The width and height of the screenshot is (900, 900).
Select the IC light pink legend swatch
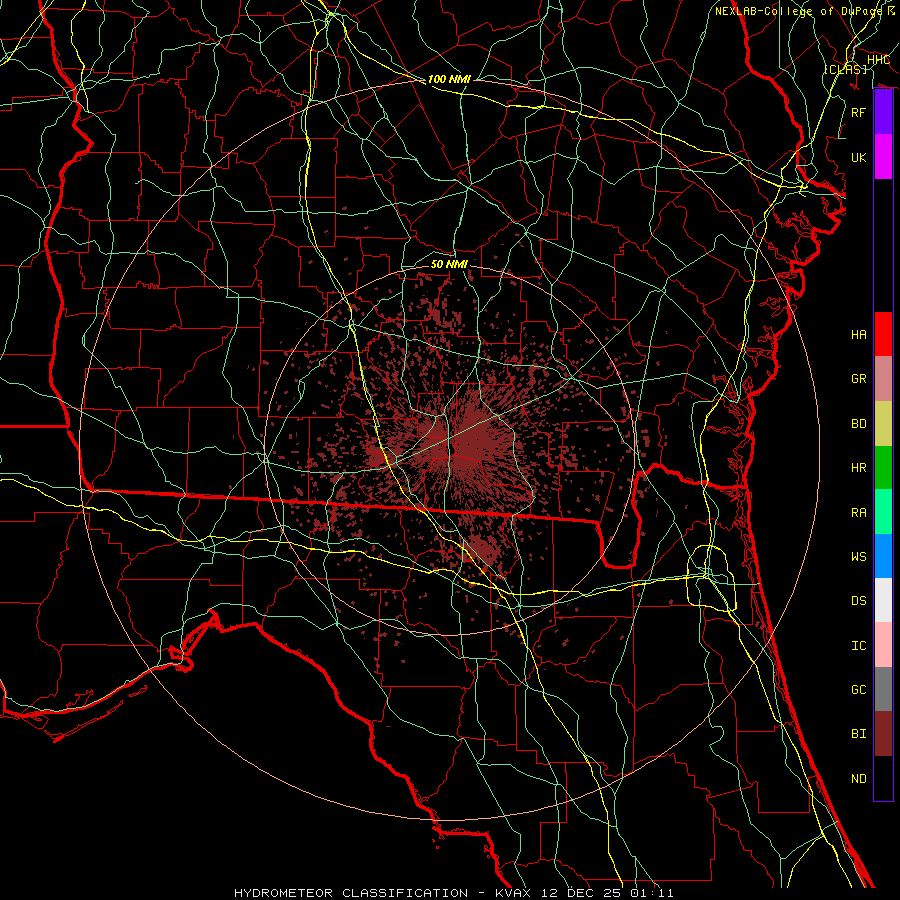[x=883, y=645]
